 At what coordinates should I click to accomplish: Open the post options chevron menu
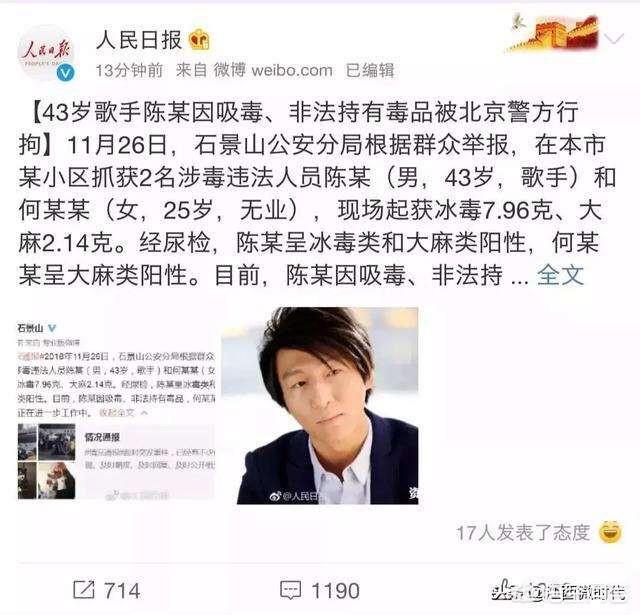(x=613, y=39)
